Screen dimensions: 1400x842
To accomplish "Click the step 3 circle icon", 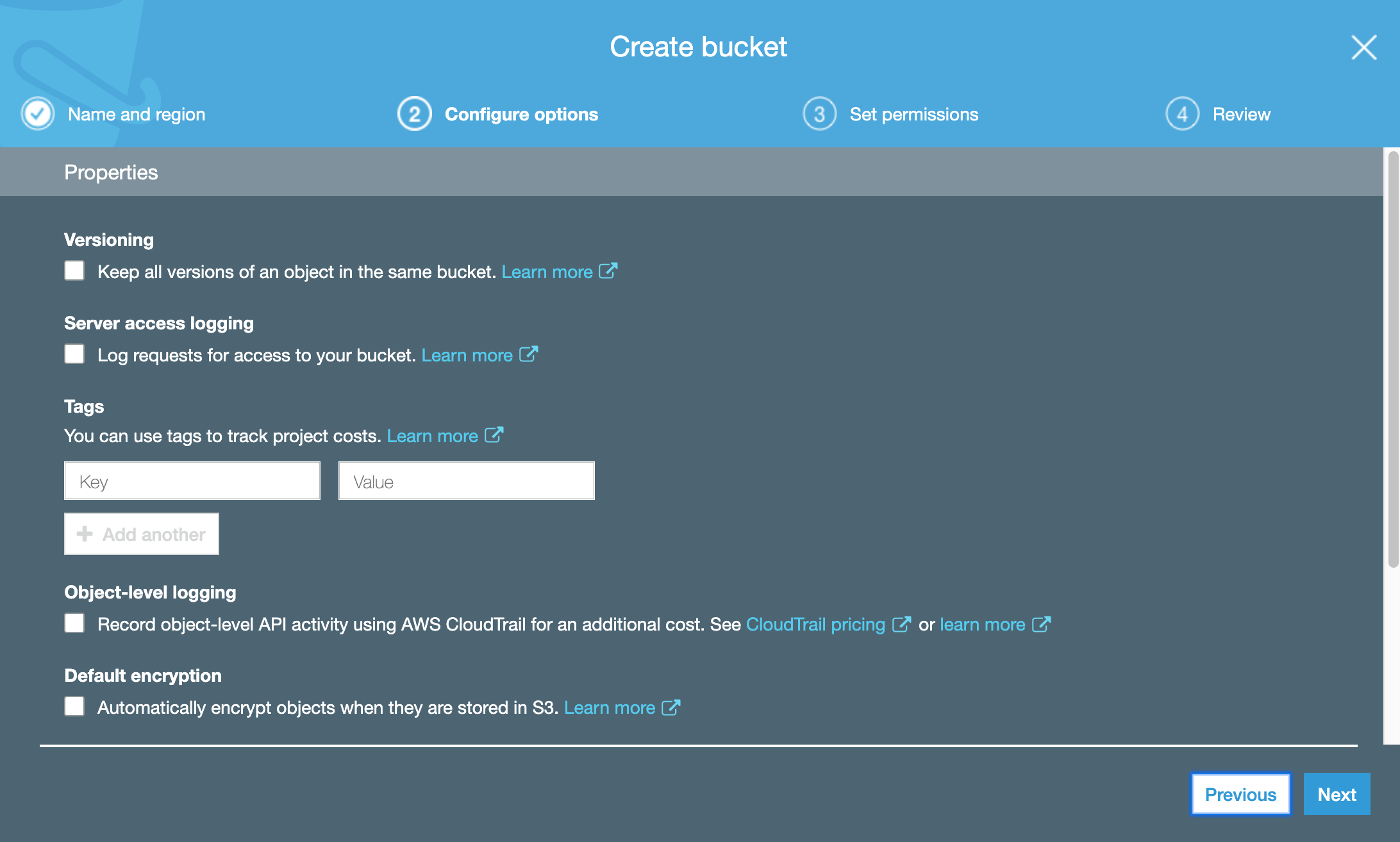I will click(819, 114).
